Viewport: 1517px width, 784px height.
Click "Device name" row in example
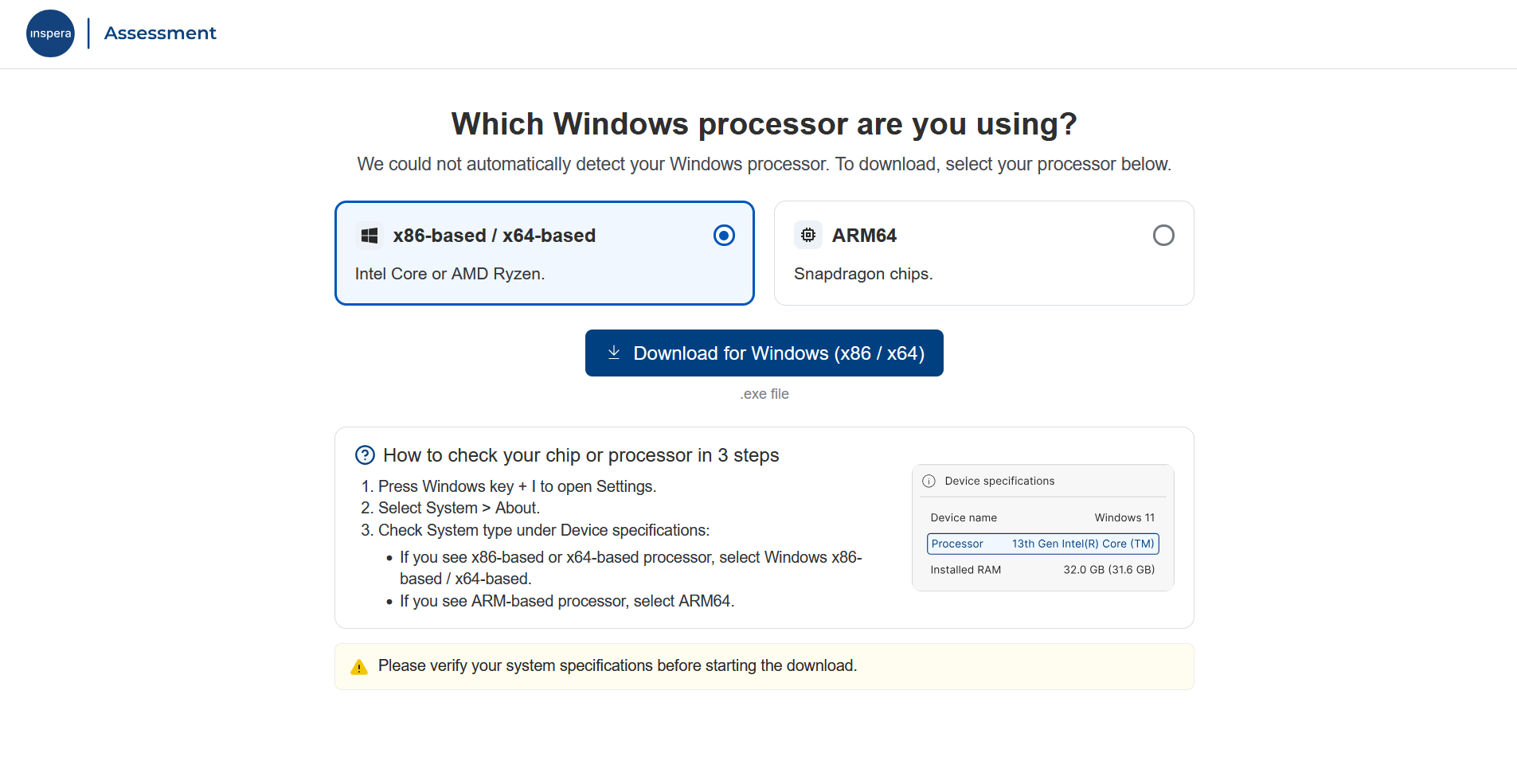tap(1043, 517)
